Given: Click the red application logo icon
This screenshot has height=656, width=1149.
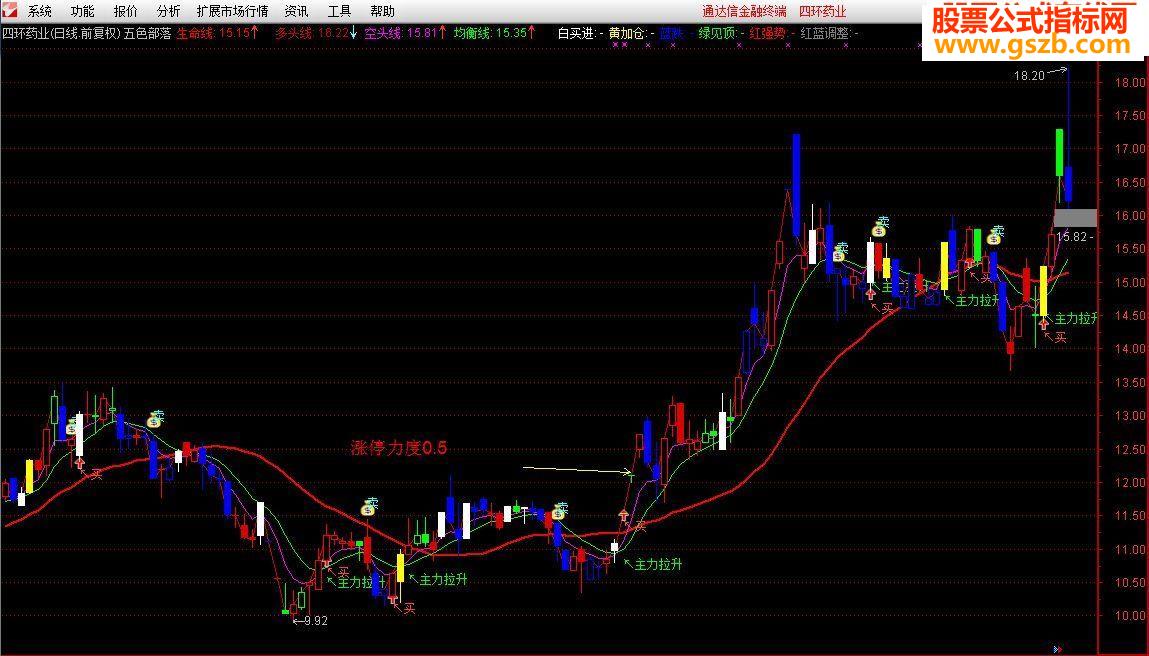Looking at the screenshot, I should pyautogui.click(x=10, y=10).
